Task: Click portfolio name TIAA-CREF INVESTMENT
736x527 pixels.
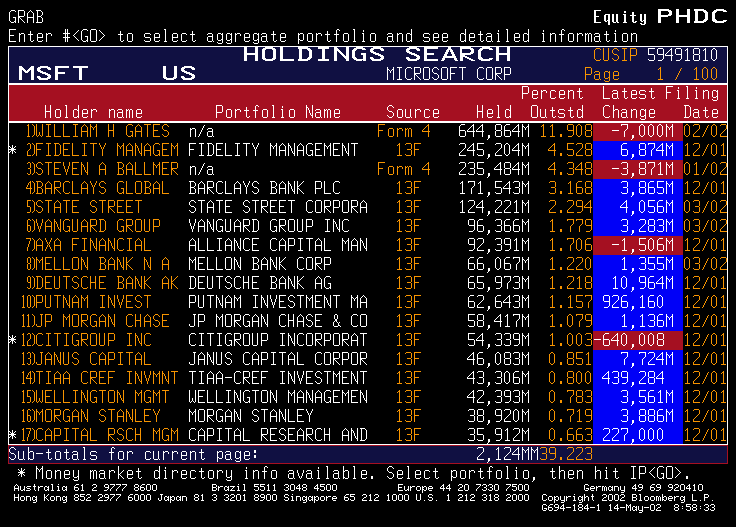Action: [x=277, y=378]
